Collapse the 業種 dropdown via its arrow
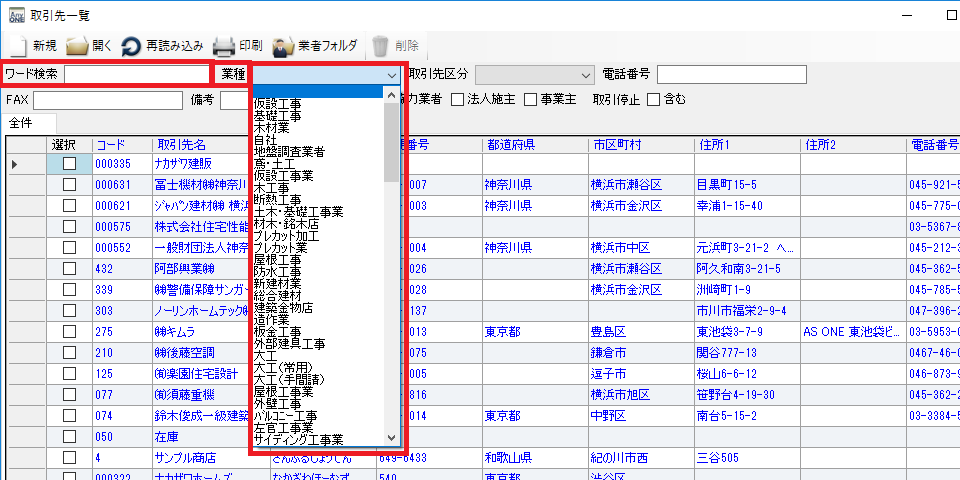960x480 pixels. pos(391,75)
